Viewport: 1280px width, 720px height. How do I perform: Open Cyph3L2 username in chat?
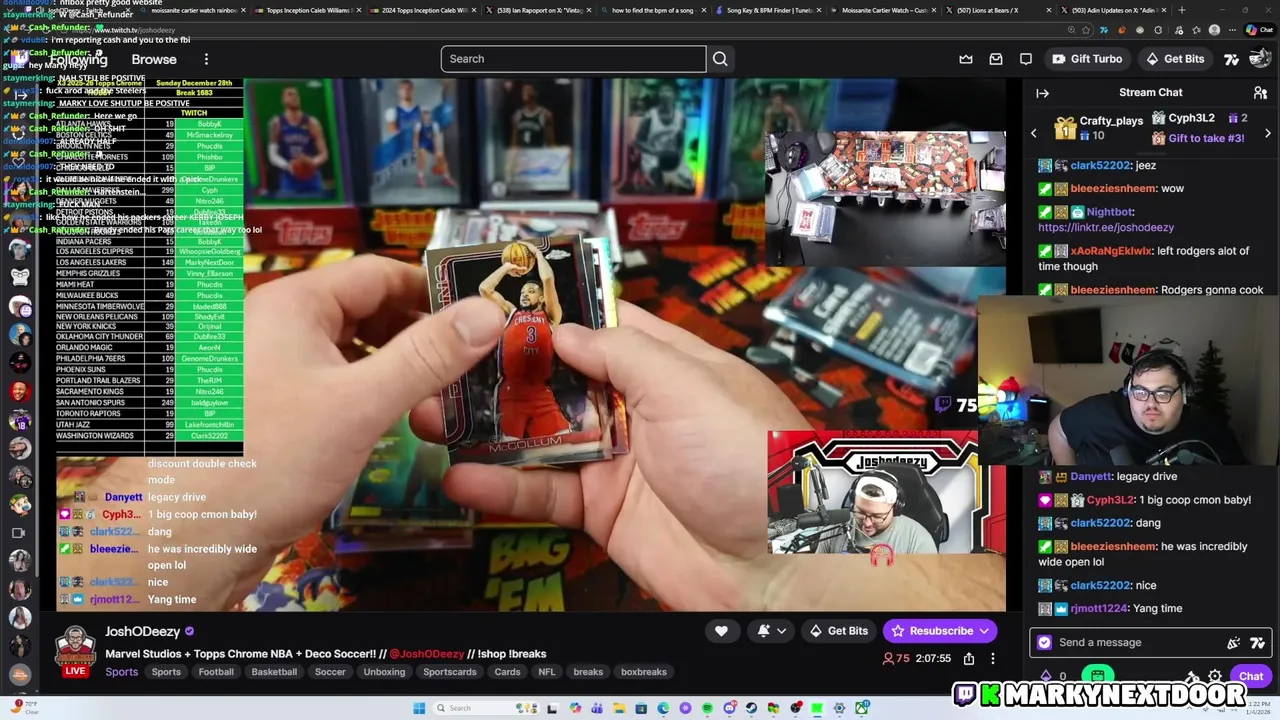pos(1110,499)
